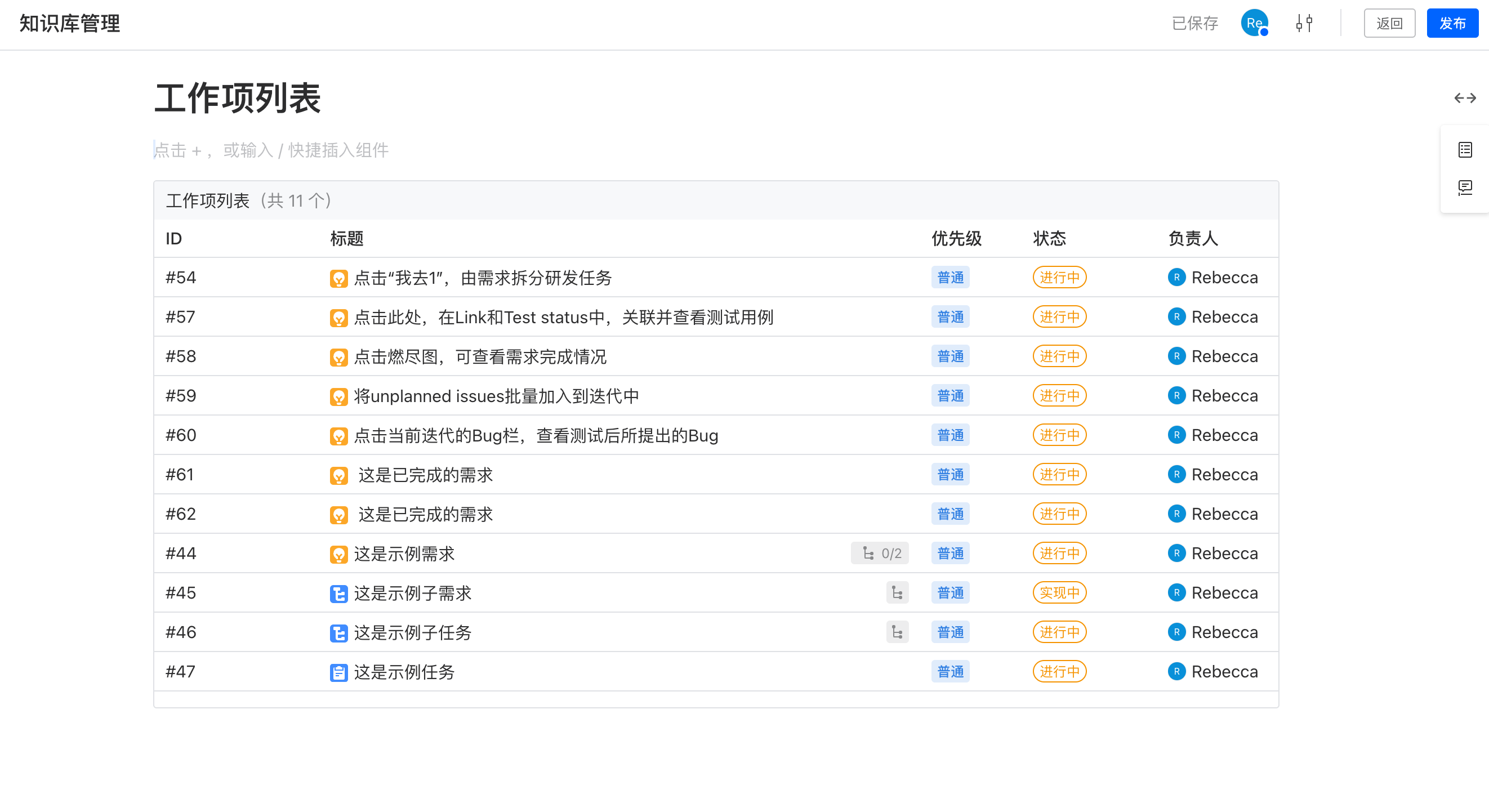Click the 优先级 column header

pos(956,239)
